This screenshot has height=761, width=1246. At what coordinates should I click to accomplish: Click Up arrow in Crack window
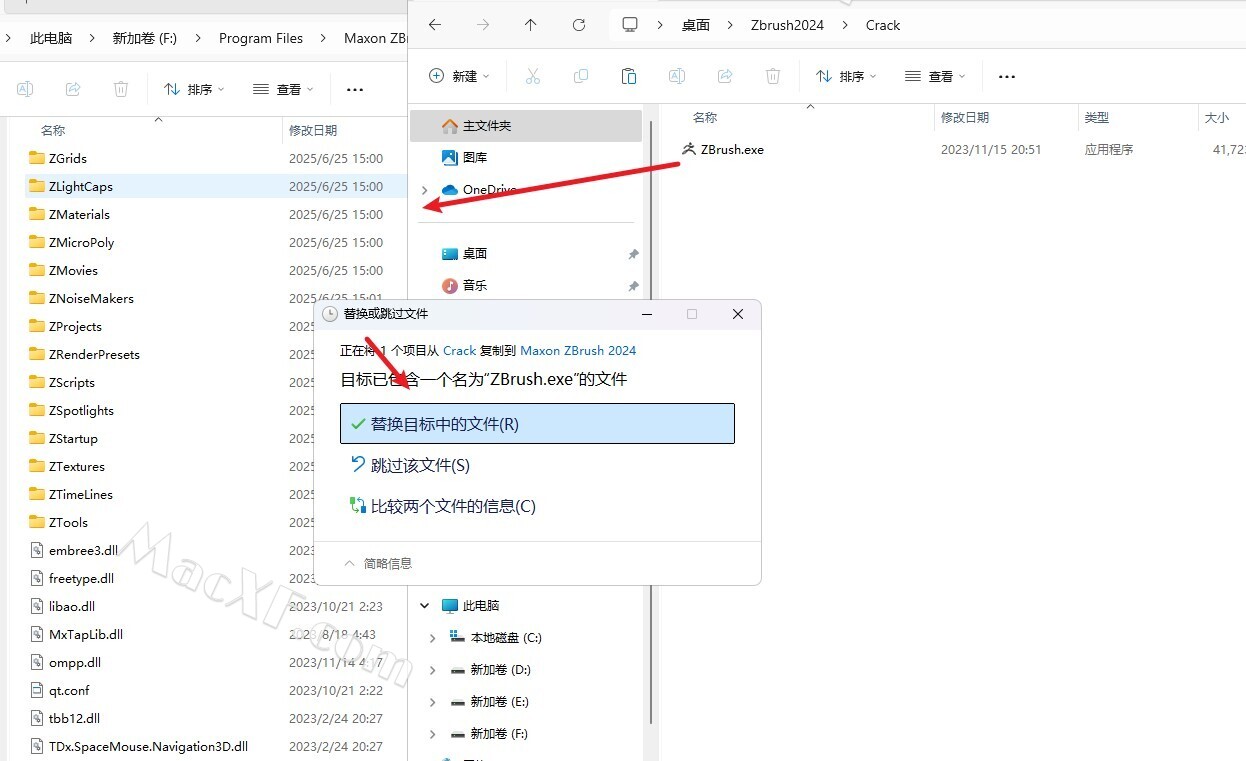coord(531,25)
